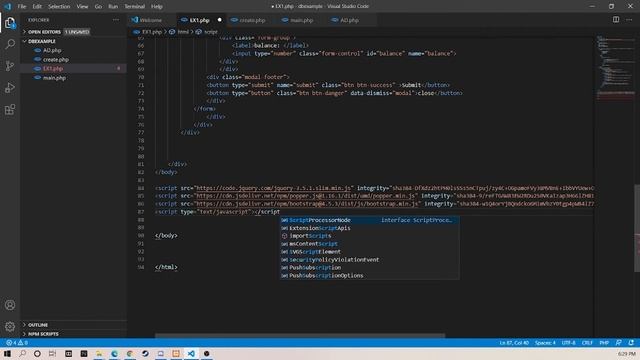Open the Go menu
This screenshot has width=640, height=360.
pos(98,7)
